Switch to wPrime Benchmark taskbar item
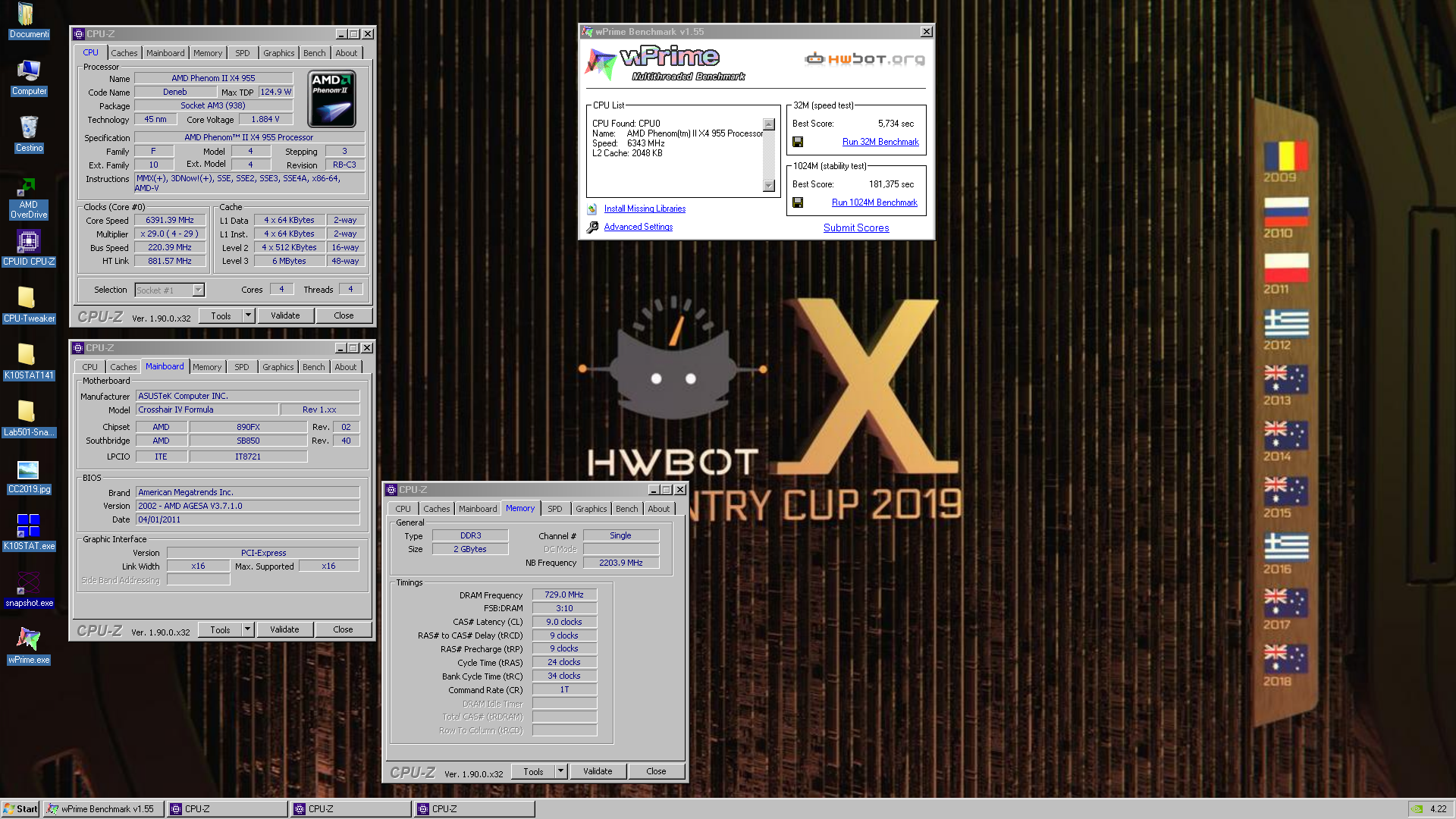This screenshot has width=1456, height=819. [x=105, y=809]
